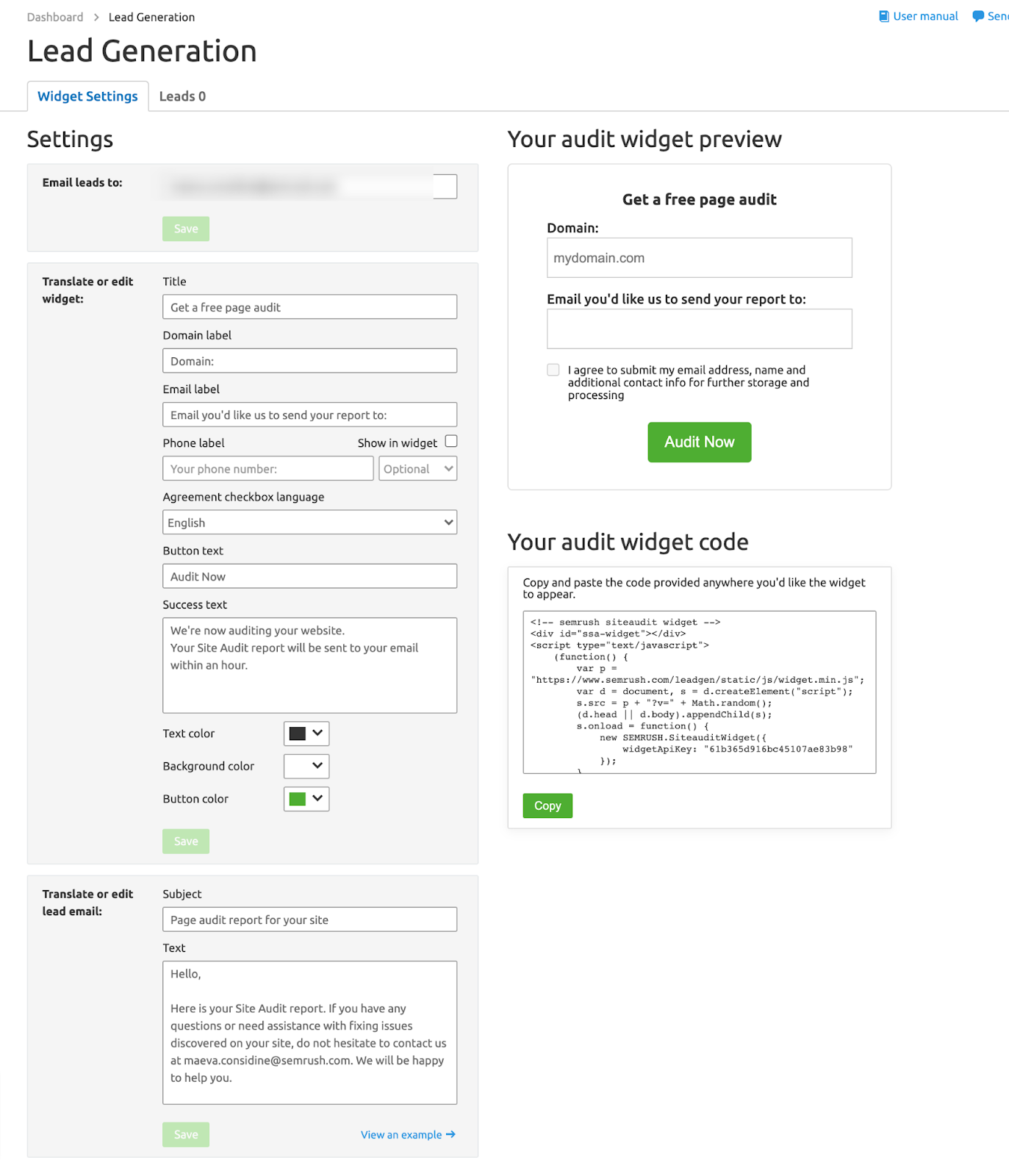Click the breadcrumb chevron after Dashboard
The width and height of the screenshot is (1009, 1176).
[x=96, y=17]
